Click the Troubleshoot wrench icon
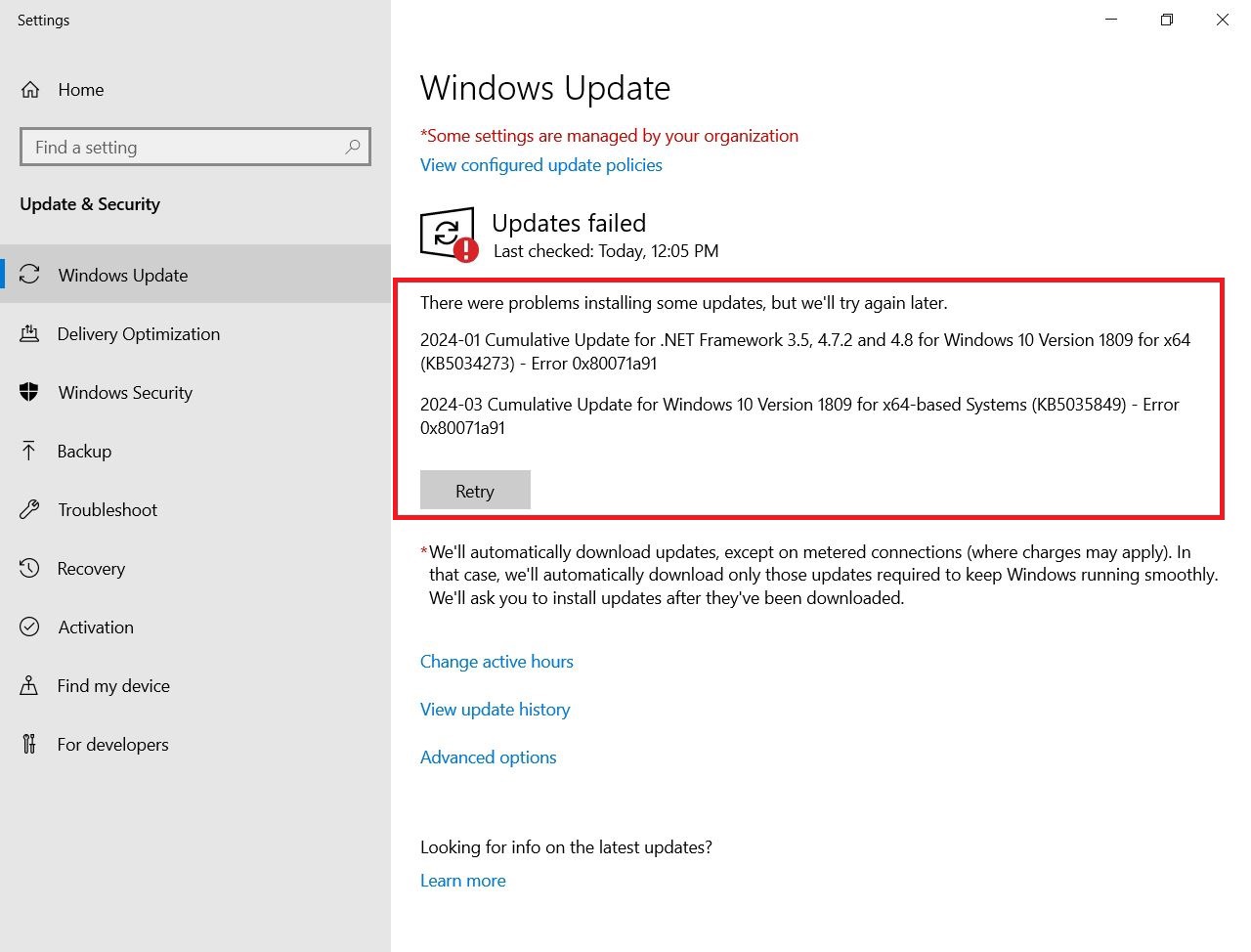 [29, 510]
